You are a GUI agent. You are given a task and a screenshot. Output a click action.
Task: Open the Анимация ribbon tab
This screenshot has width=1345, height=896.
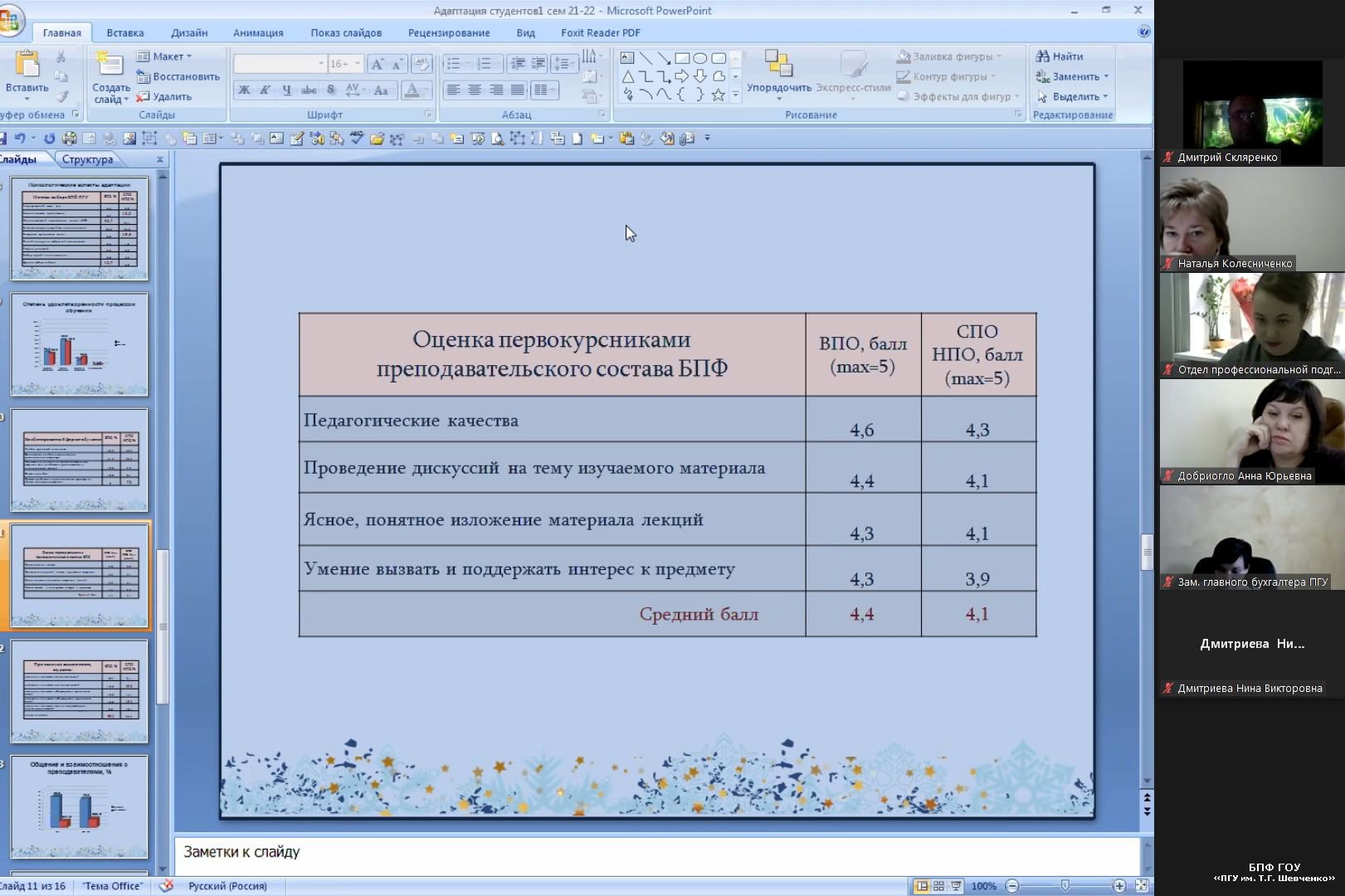pyautogui.click(x=258, y=33)
